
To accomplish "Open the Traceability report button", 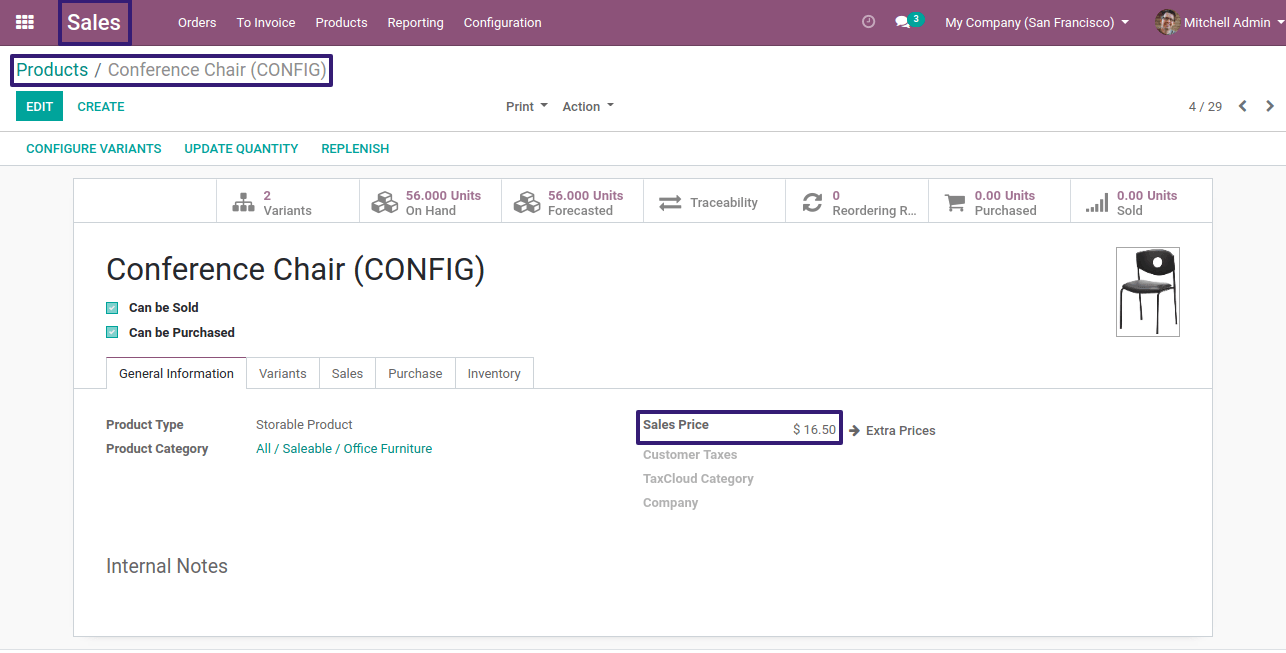I will [x=714, y=202].
